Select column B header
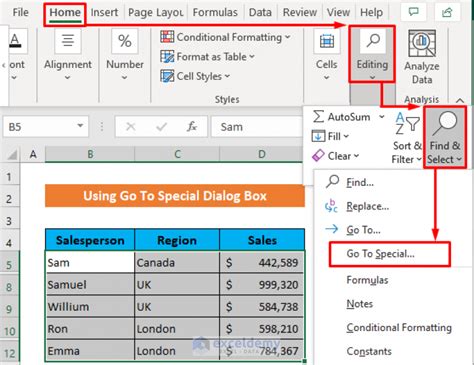This screenshot has height=365, width=474. point(90,154)
